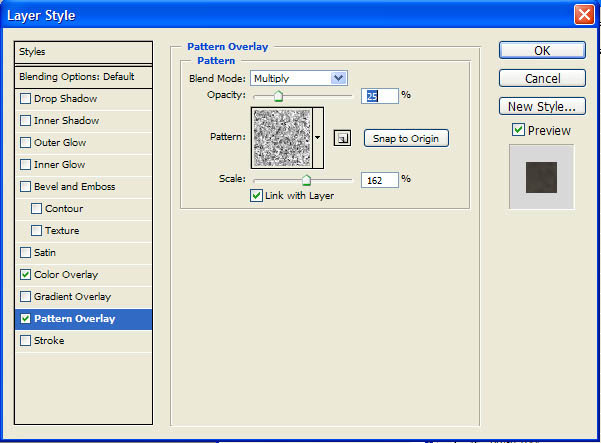Viewport: 601px width, 443px height.
Task: Select the Pattern Overlay label
Action: (x=75, y=319)
